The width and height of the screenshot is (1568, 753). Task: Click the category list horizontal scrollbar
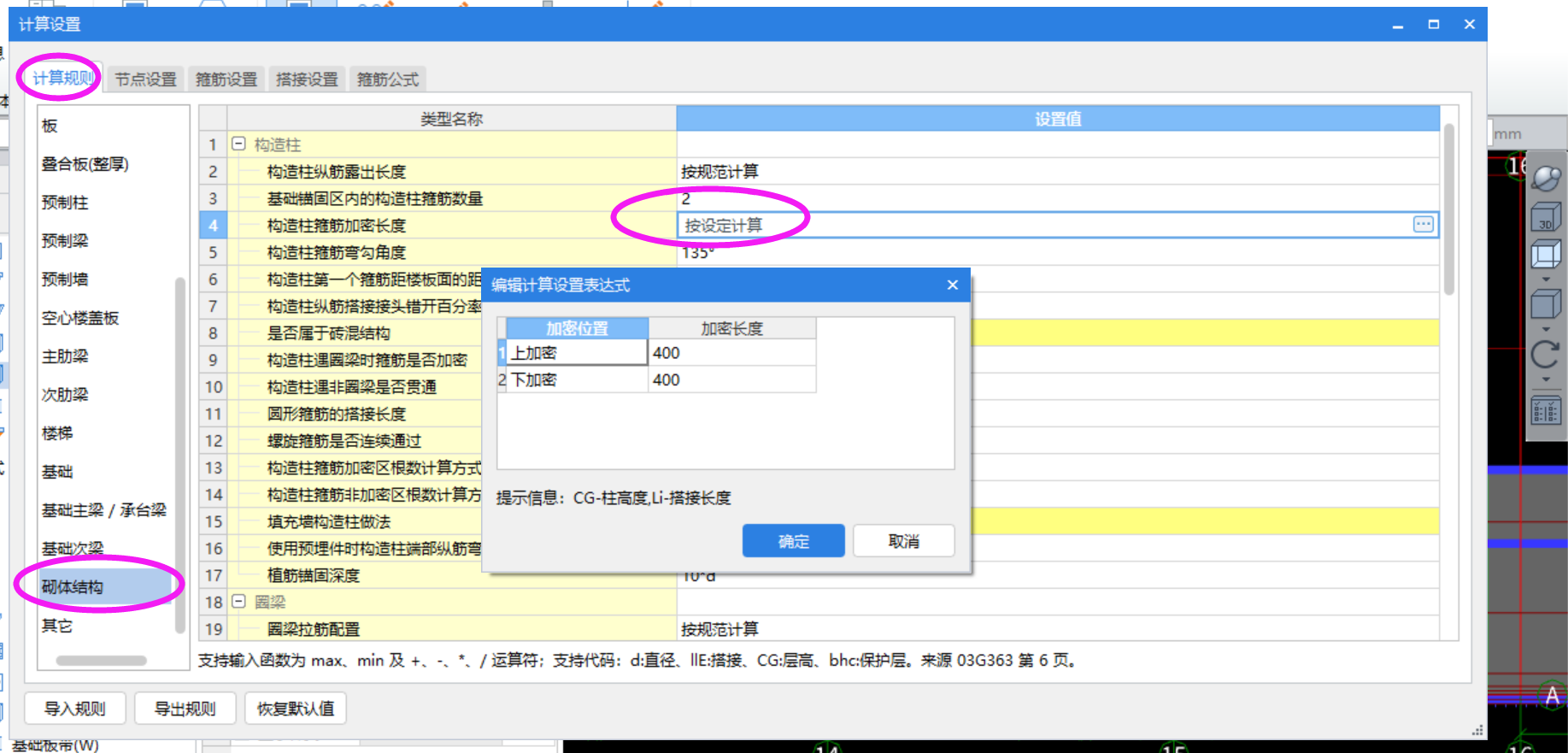coord(101,660)
